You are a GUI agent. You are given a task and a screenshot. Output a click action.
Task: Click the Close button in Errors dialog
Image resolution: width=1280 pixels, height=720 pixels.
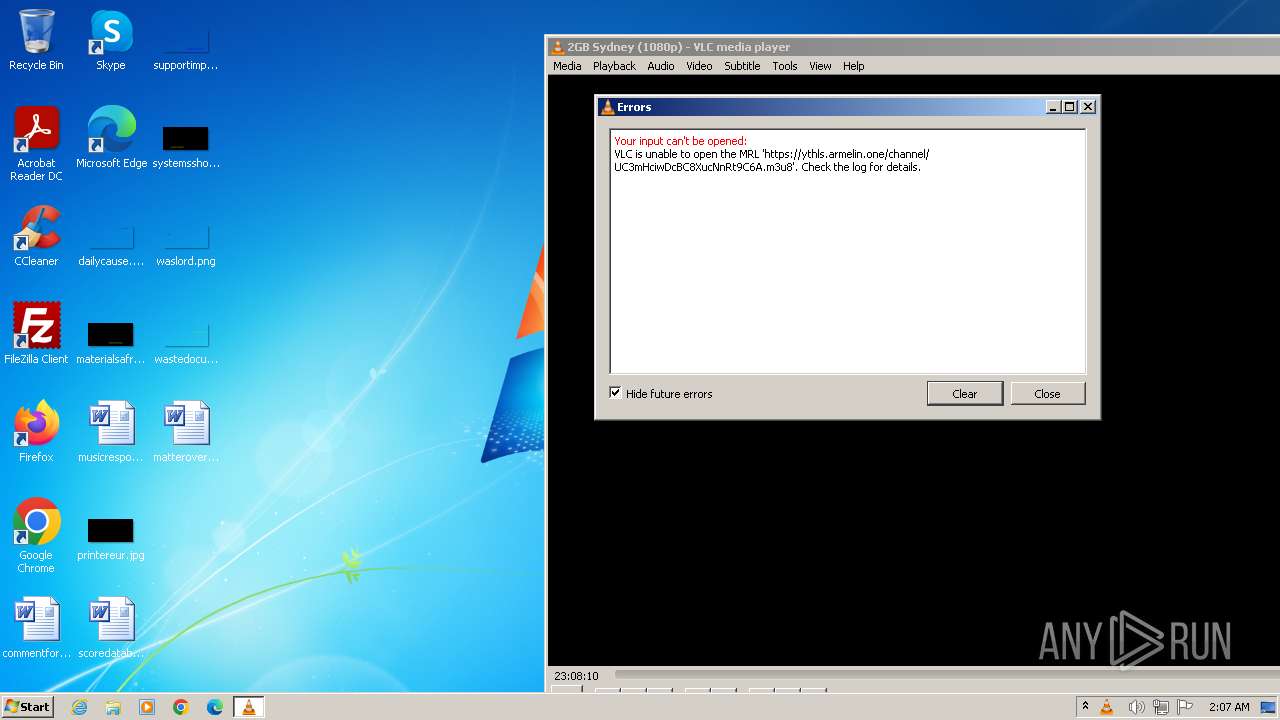point(1047,393)
